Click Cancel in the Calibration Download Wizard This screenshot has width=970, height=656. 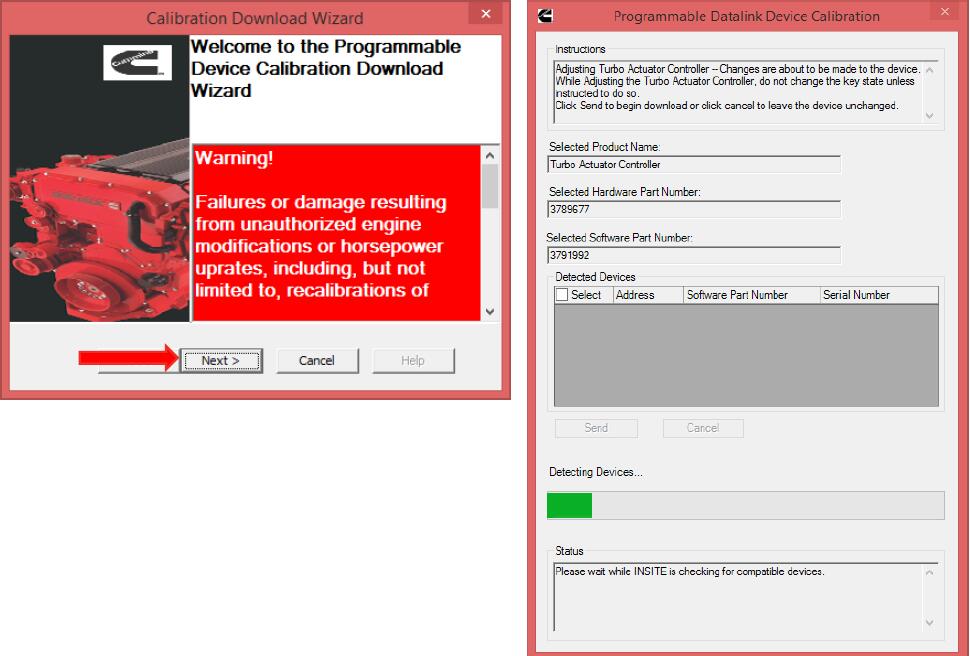[x=317, y=360]
